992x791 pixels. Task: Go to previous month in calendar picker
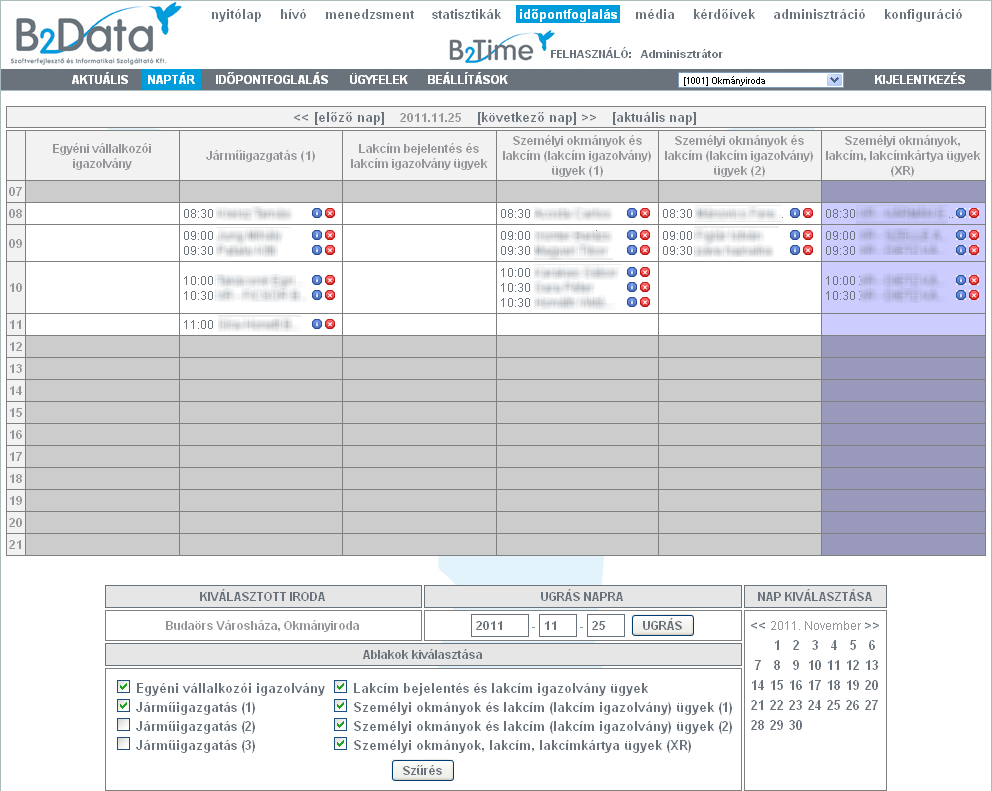point(758,626)
